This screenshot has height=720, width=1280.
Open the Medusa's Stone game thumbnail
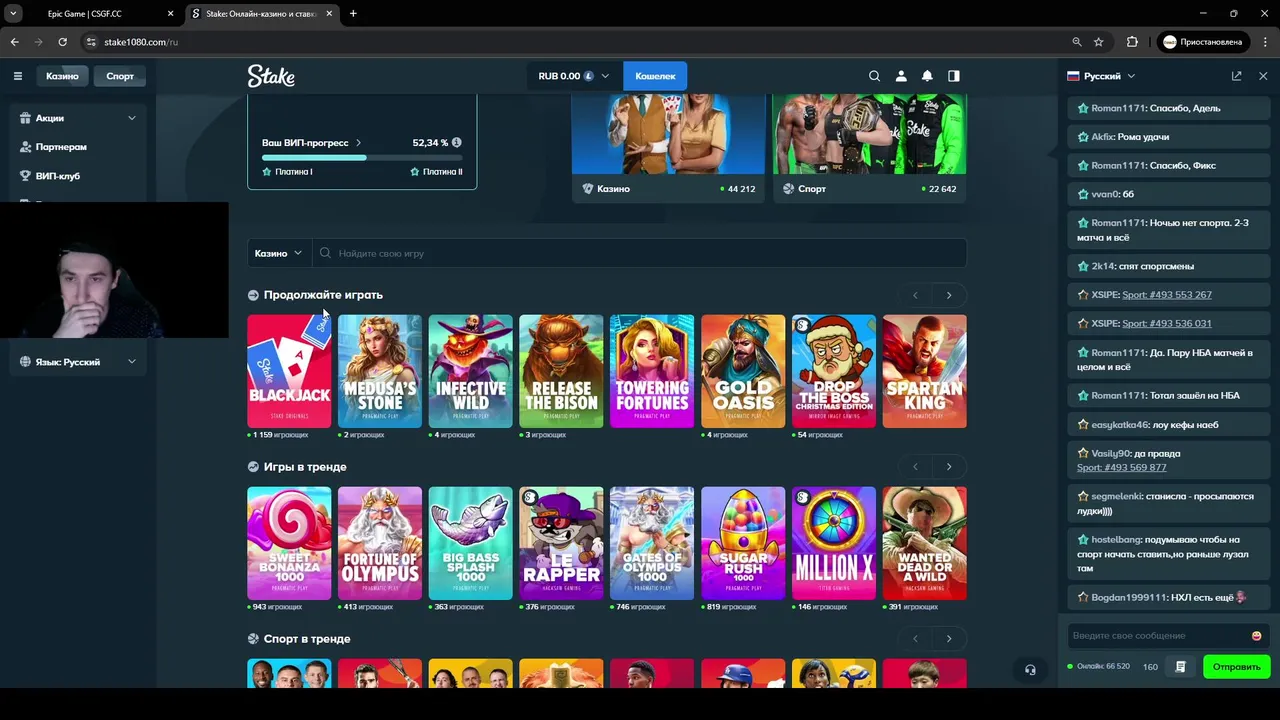(380, 371)
